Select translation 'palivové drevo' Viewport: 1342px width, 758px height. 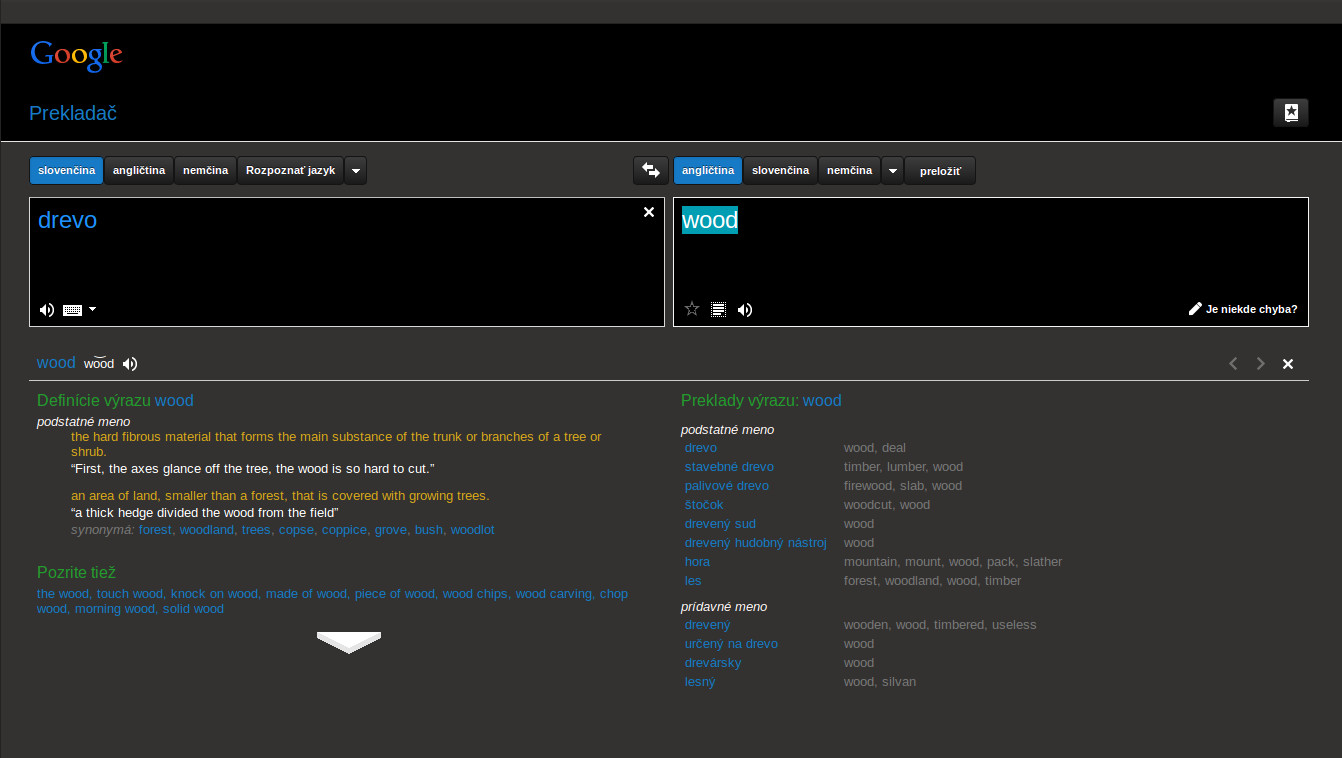727,486
